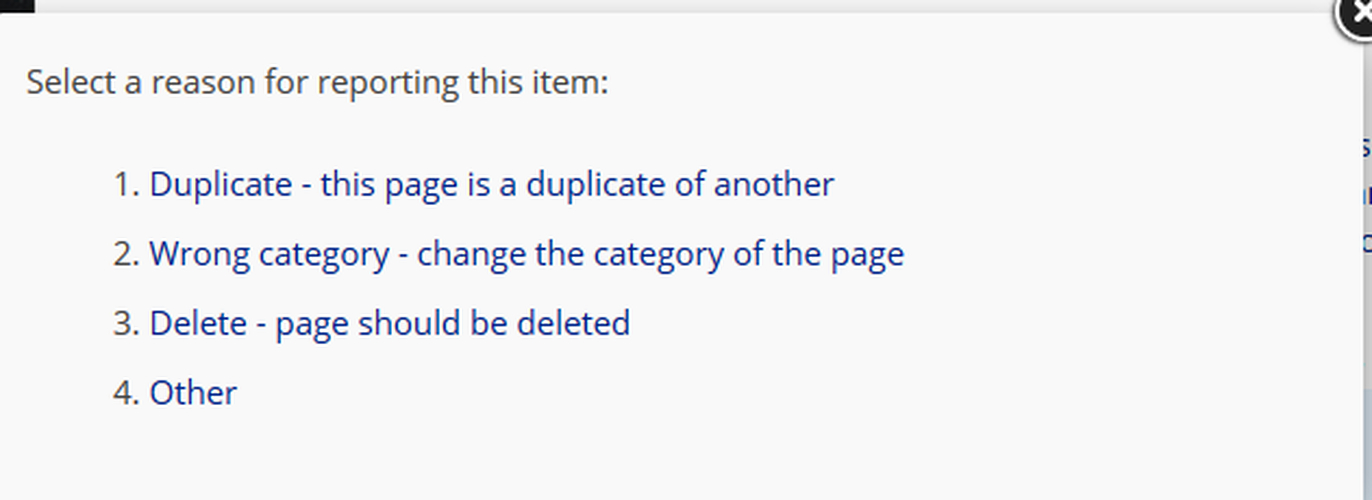The height and width of the screenshot is (500, 1372).
Task: Close the report reason dialog
Action: click(x=1357, y=17)
